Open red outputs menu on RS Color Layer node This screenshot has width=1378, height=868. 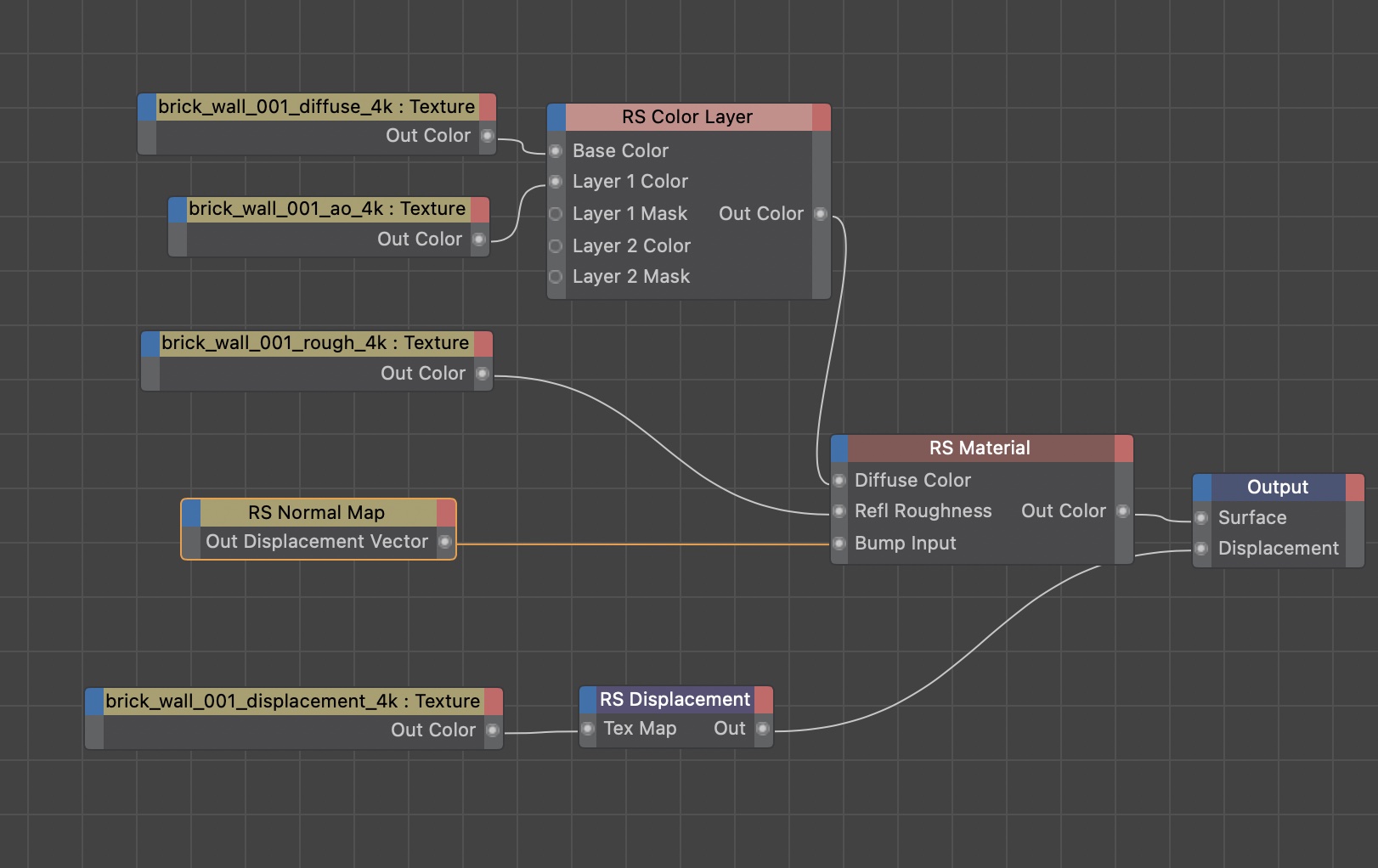point(821,117)
